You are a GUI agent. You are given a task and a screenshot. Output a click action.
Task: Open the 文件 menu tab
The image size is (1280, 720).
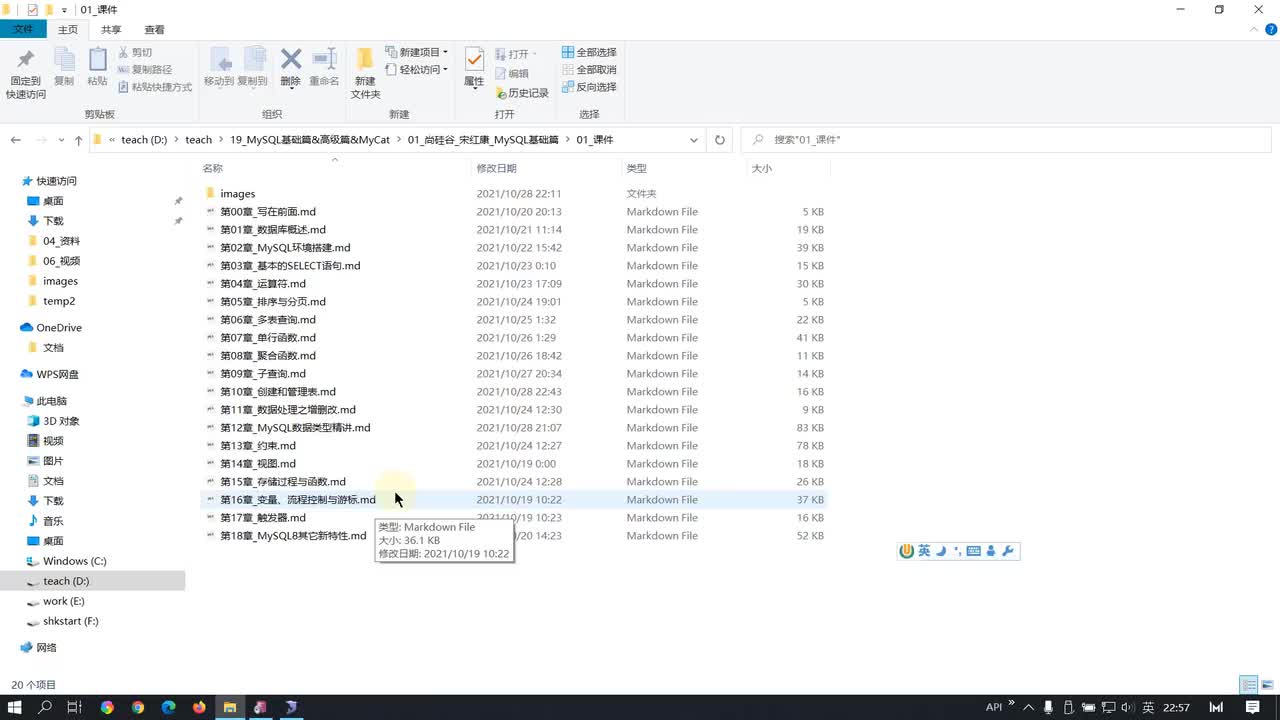23,30
